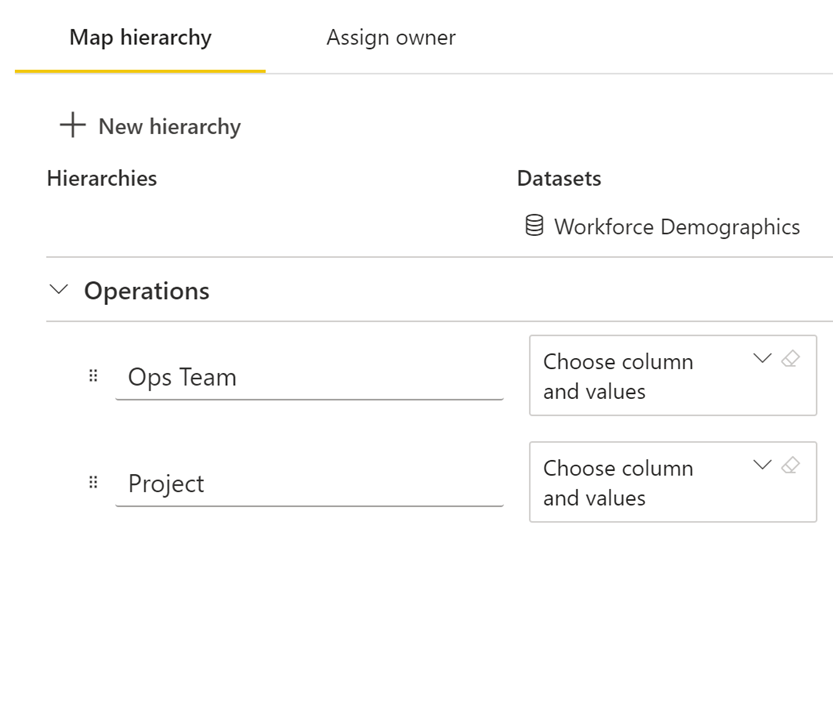This screenshot has width=833, height=710.
Task: Open the Choose column dropdown for Ops Team
Action: click(762, 359)
